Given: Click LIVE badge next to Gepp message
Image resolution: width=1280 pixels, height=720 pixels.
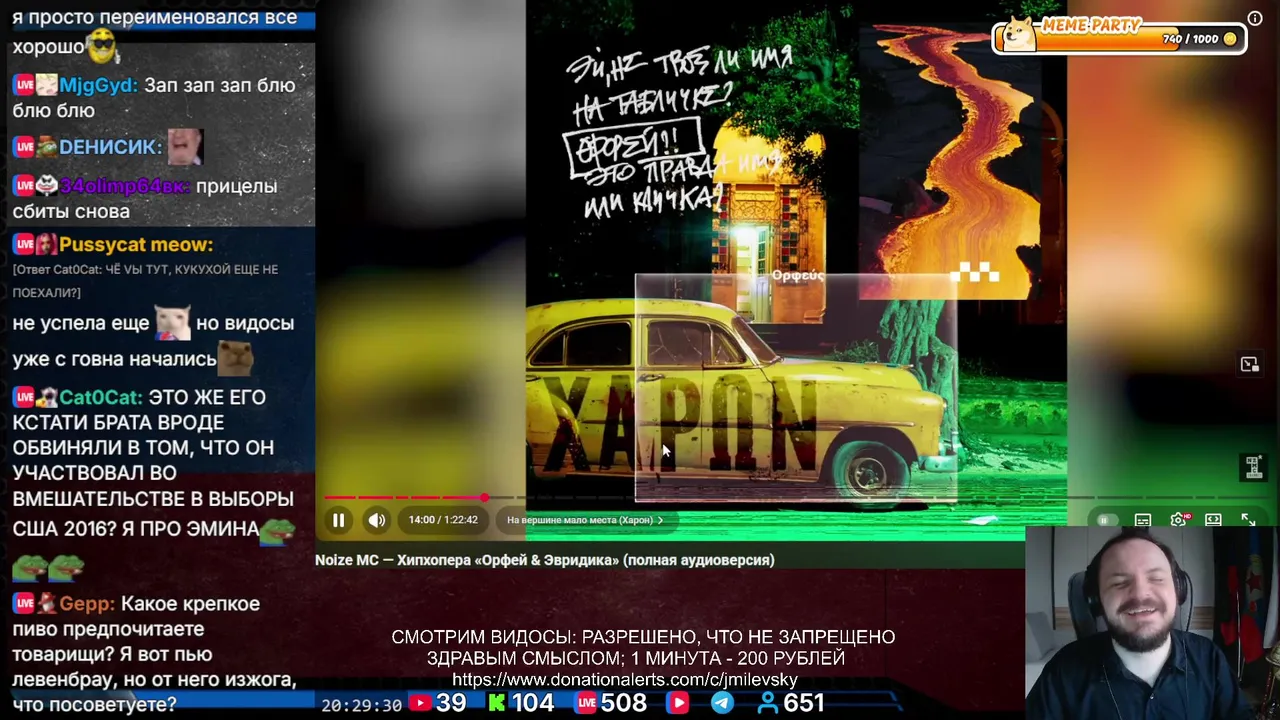Looking at the screenshot, I should (24, 604).
